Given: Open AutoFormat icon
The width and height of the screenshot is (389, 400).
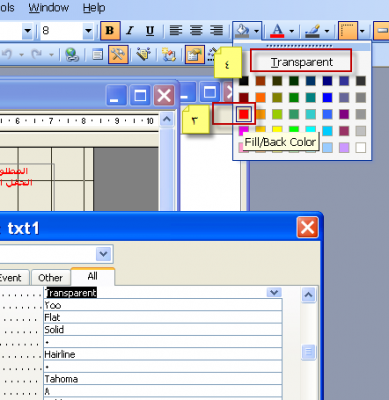Looking at the screenshot, I should (144, 54).
